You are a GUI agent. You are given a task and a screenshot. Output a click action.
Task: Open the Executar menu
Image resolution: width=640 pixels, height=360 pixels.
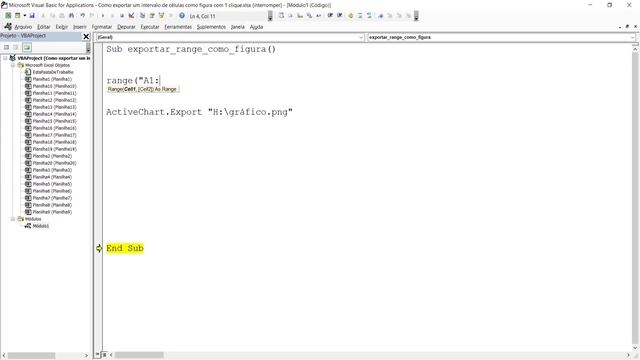tap(150, 27)
